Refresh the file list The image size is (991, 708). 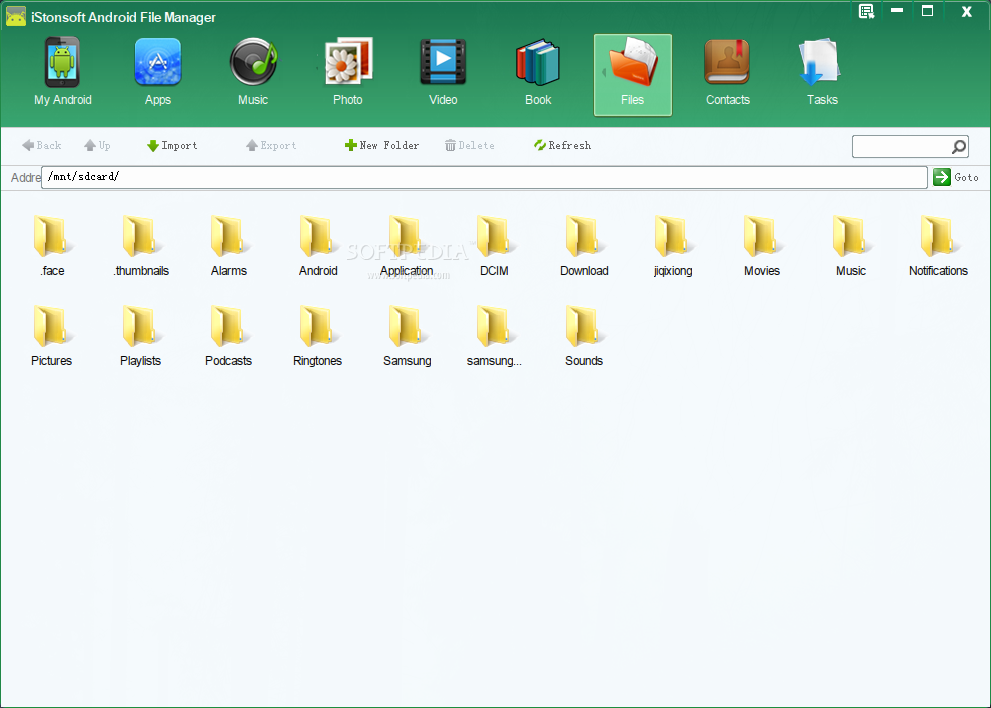pyautogui.click(x=562, y=145)
